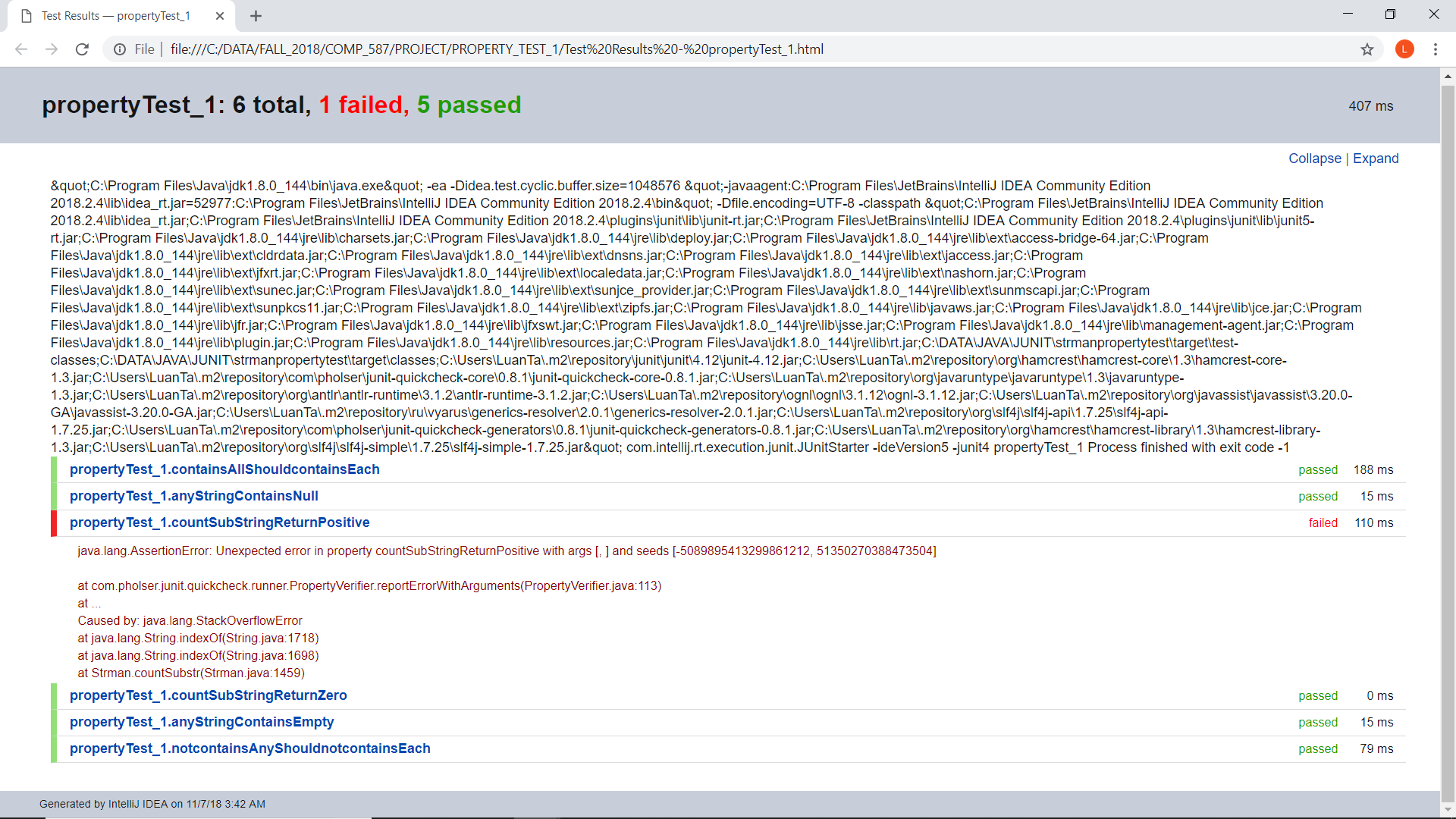Open site information icon beside File
This screenshot has height=819, width=1456.
120,49
